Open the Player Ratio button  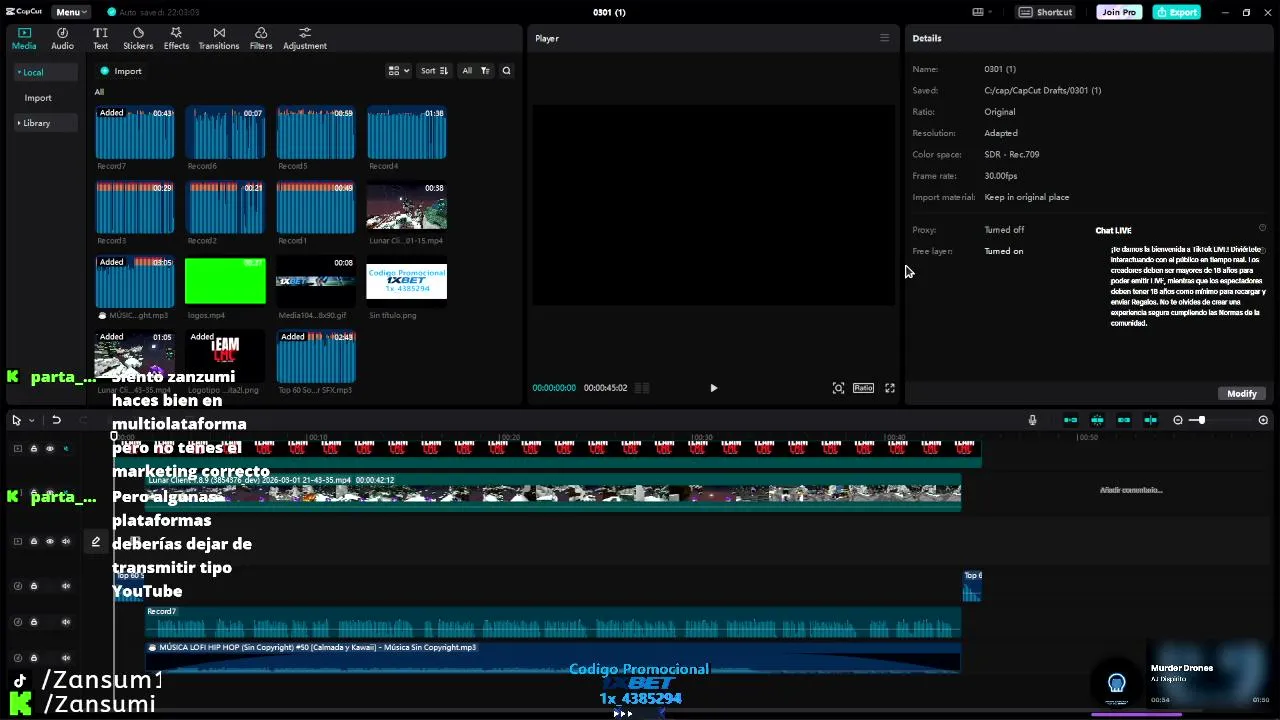point(863,388)
